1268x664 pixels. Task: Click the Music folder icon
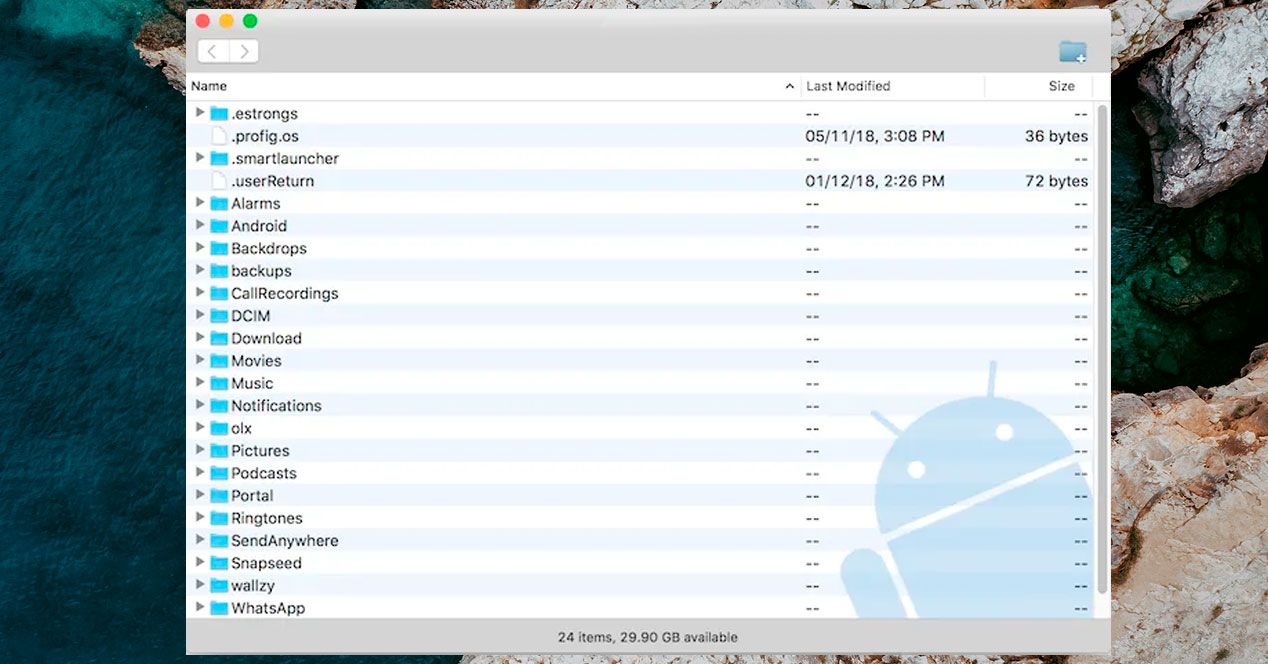[x=219, y=383]
